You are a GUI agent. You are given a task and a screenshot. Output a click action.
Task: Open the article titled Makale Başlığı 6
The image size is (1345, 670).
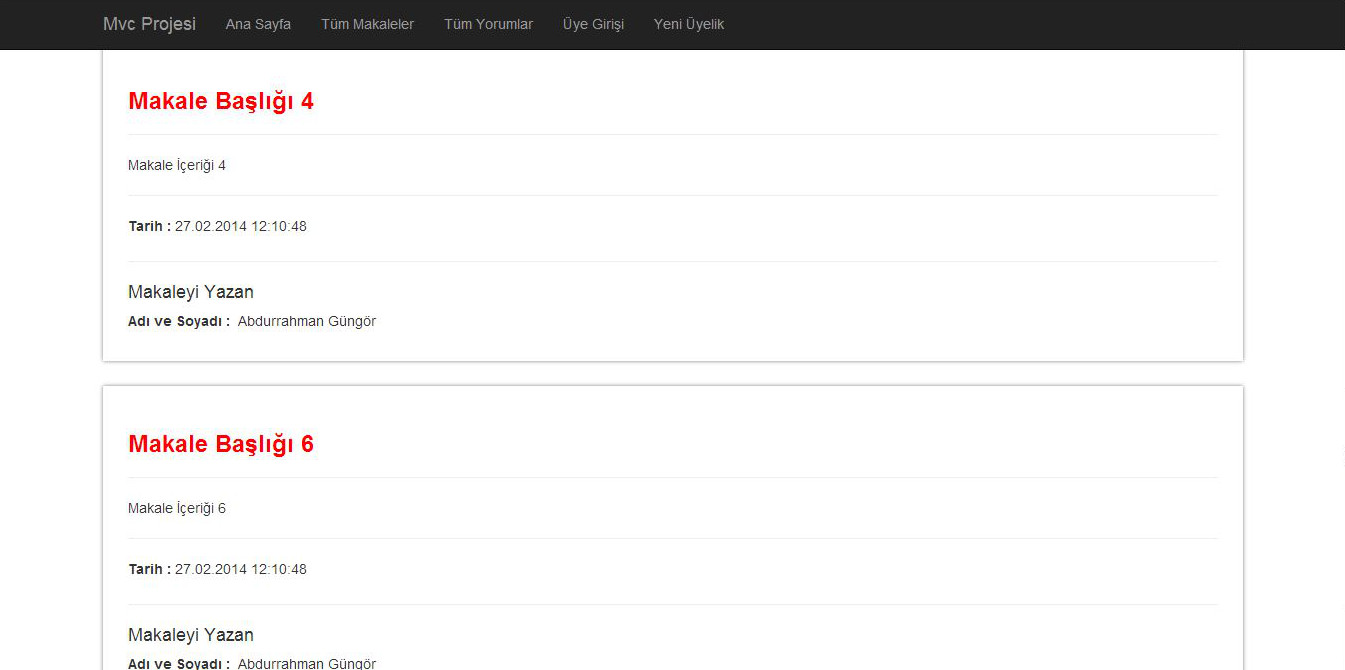point(221,444)
